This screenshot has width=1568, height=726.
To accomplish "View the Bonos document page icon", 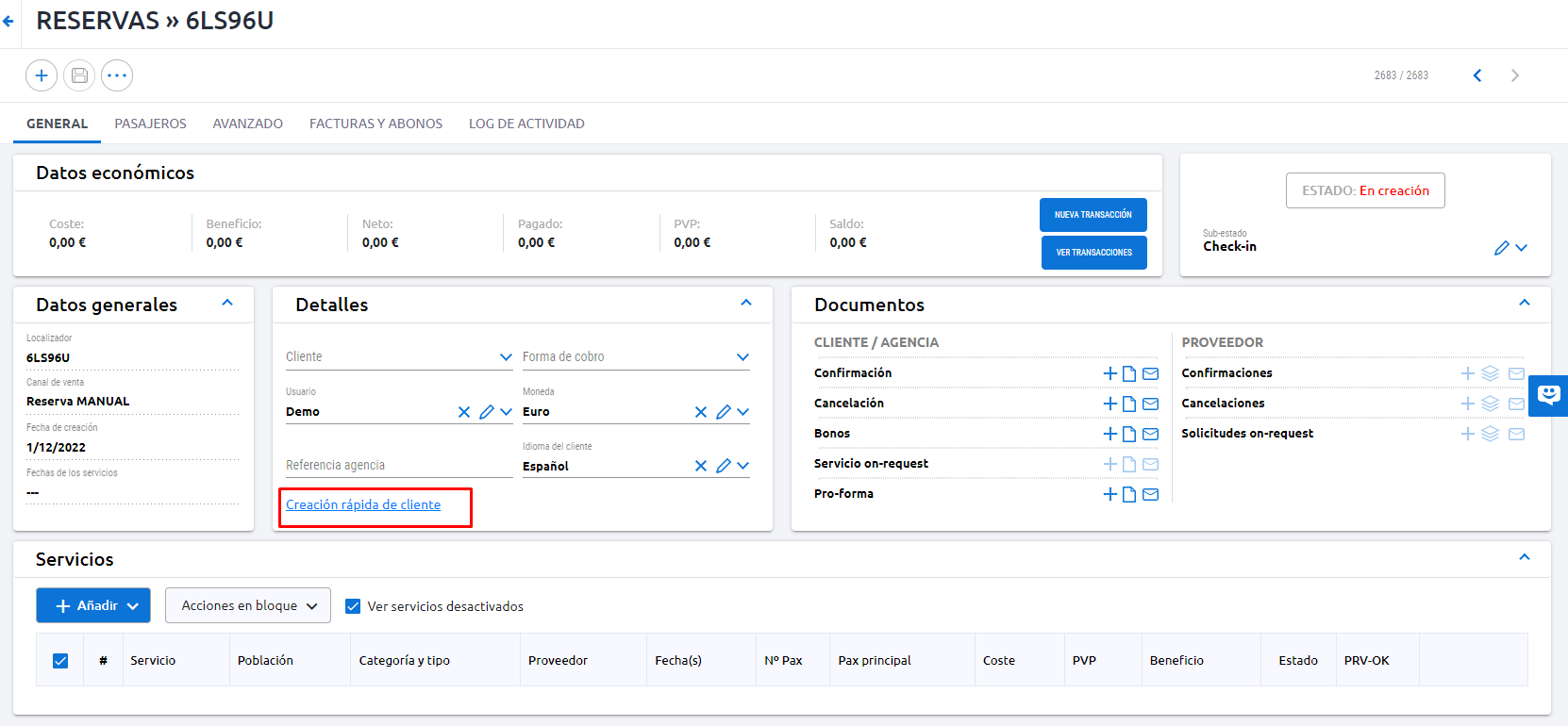I will 1129,434.
